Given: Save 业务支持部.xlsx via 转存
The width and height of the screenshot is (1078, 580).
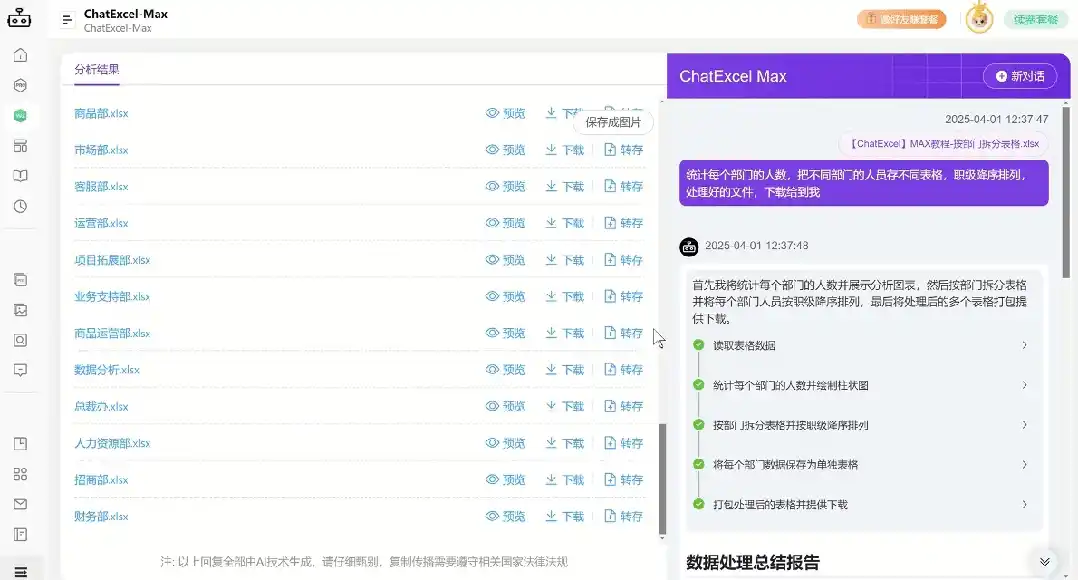Looking at the screenshot, I should (x=624, y=296).
